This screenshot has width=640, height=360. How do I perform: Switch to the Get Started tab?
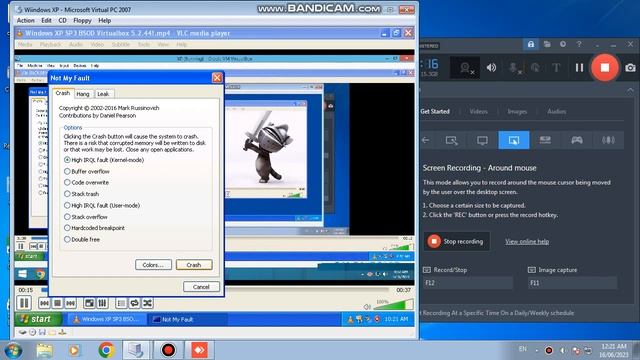point(435,111)
